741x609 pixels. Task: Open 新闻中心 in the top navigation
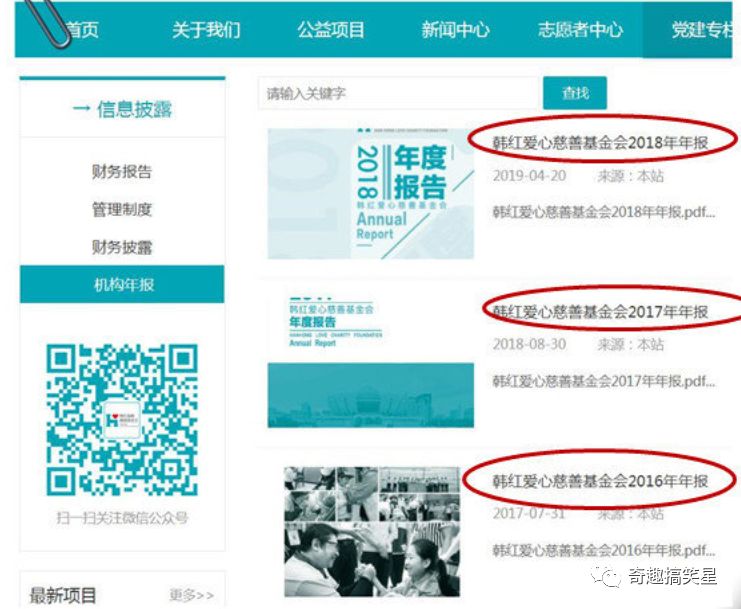click(456, 30)
